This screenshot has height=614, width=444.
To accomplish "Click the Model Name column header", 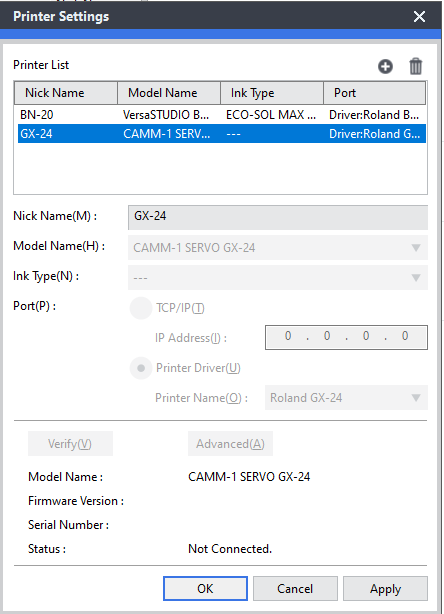I will click(169, 93).
